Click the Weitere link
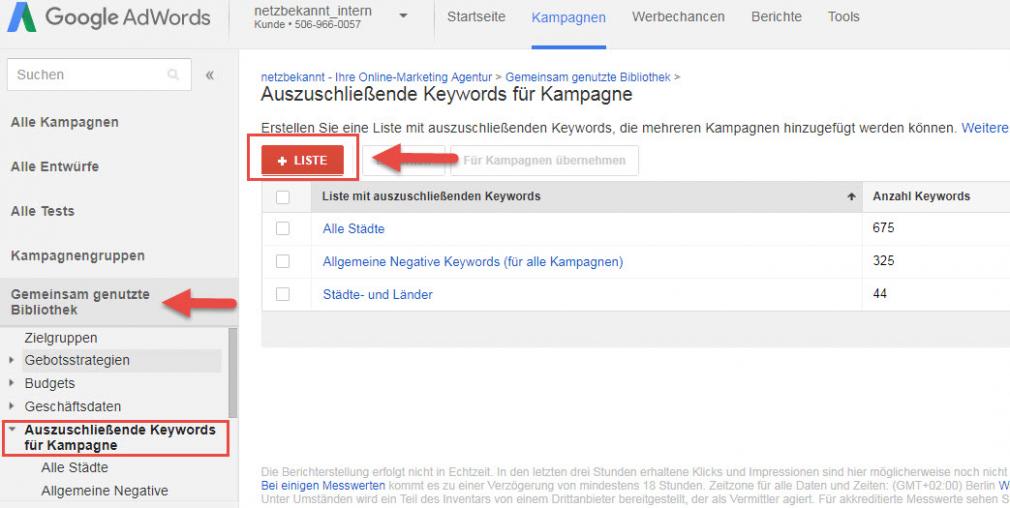Viewport: 1010px width, 508px height. pyautogui.click(x=986, y=128)
